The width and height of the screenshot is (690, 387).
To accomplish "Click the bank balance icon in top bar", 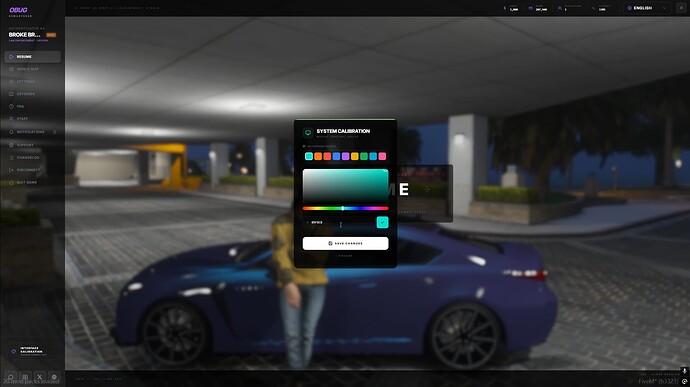I will [x=531, y=8].
